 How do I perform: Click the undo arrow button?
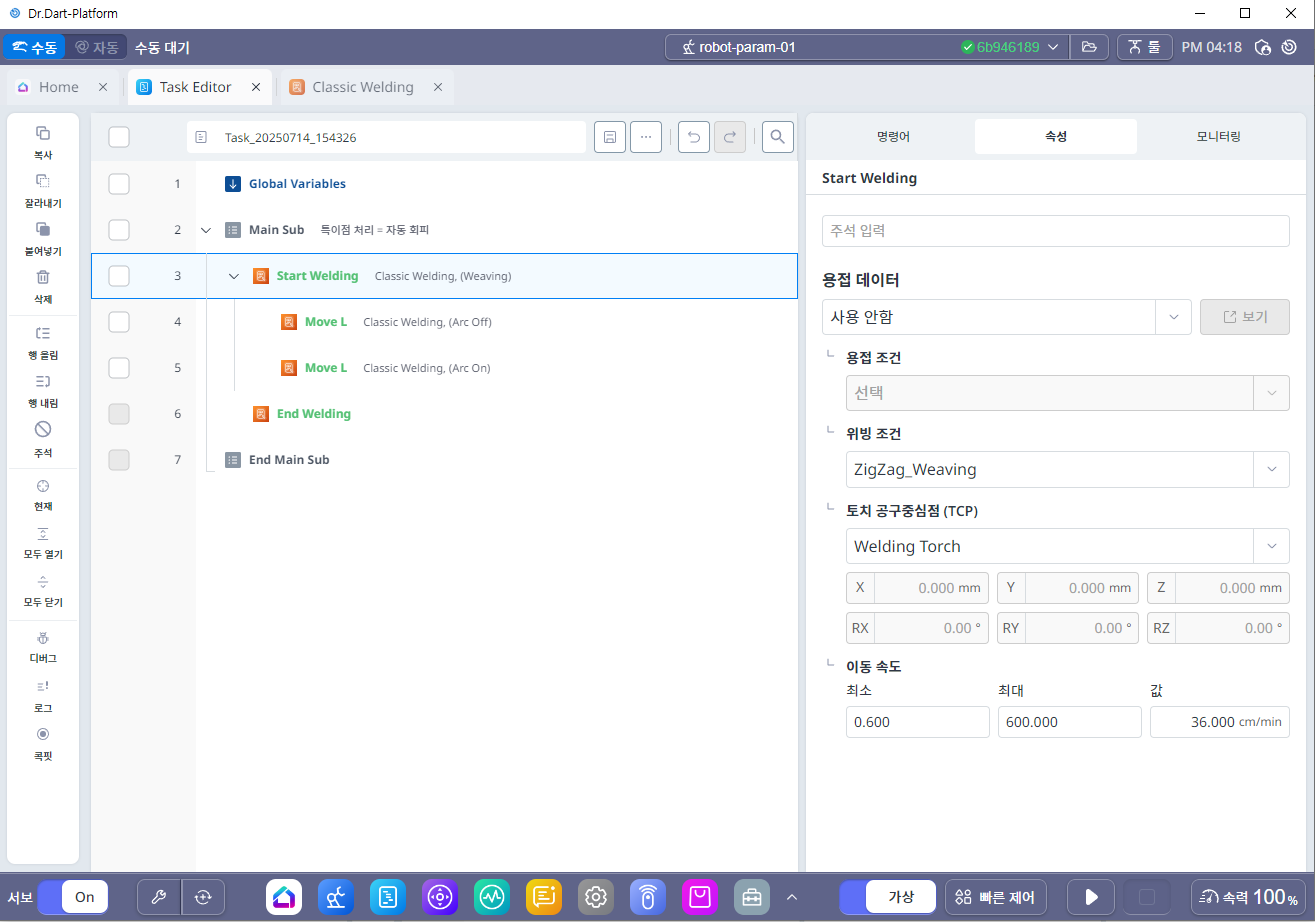[694, 137]
